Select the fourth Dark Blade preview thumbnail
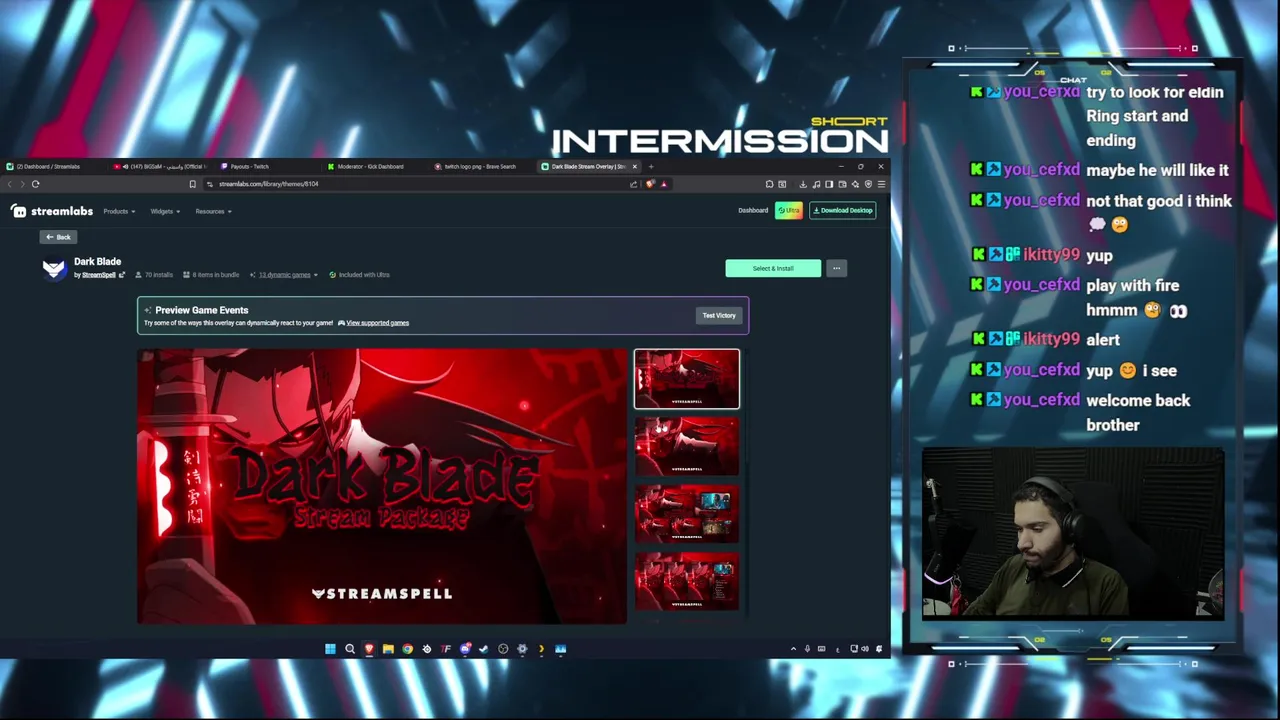The image size is (1280, 720). point(687,581)
